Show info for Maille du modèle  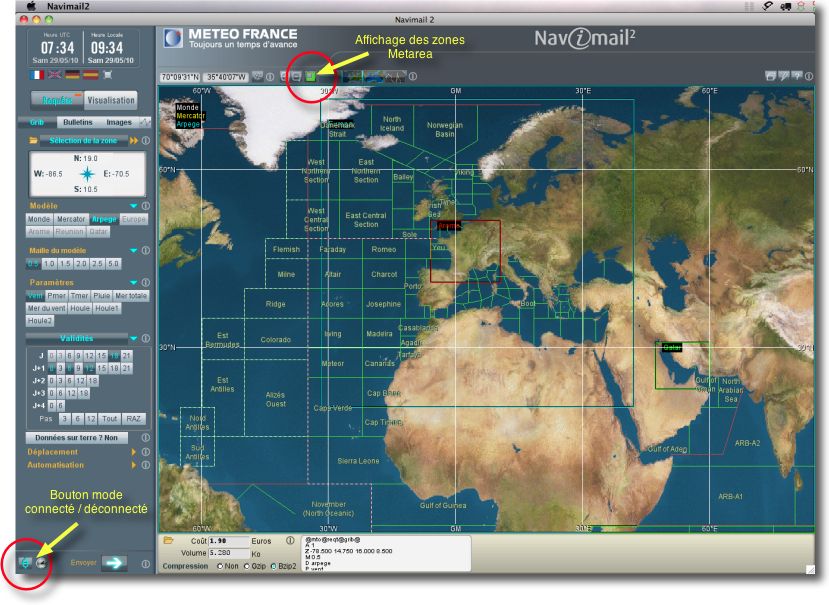(x=146, y=250)
